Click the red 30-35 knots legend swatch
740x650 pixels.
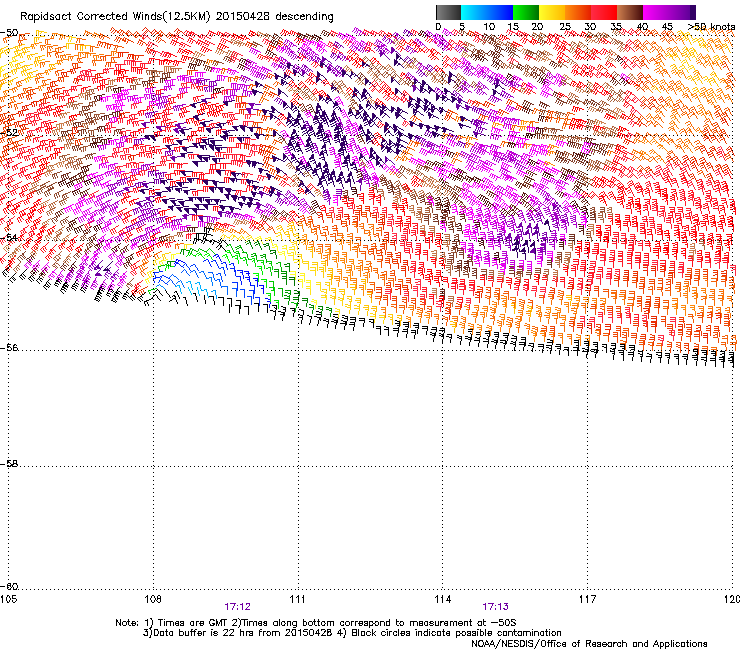point(604,12)
